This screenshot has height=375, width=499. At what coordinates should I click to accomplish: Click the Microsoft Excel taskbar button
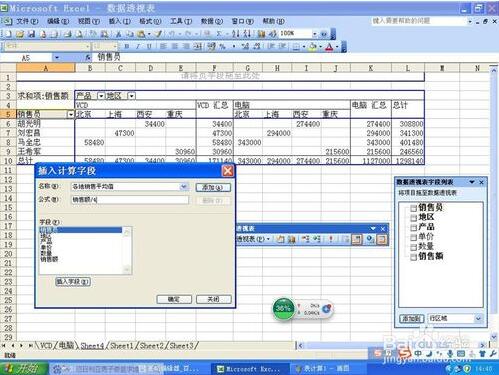[x=249, y=369]
